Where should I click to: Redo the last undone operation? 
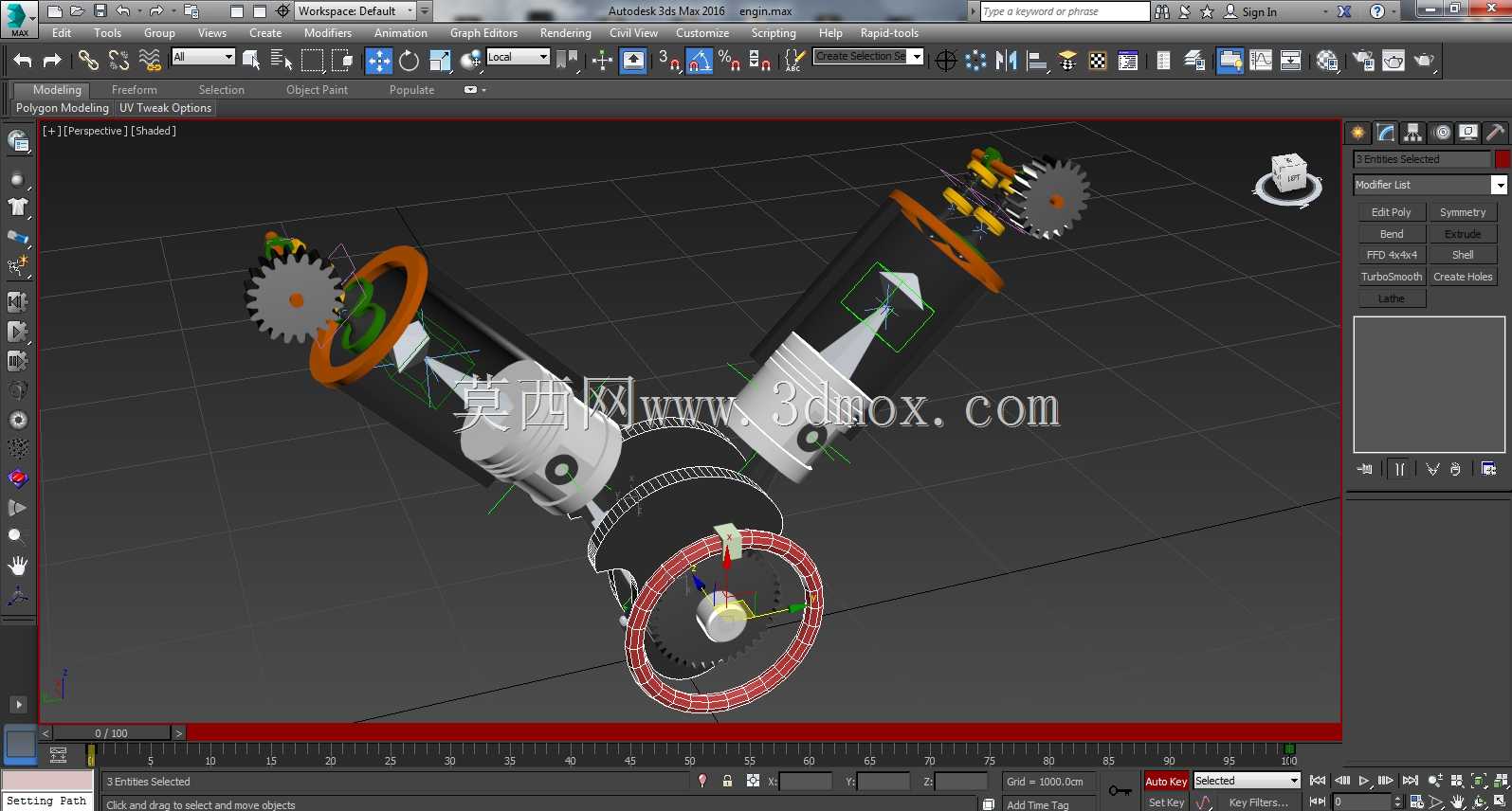pyautogui.click(x=52, y=61)
